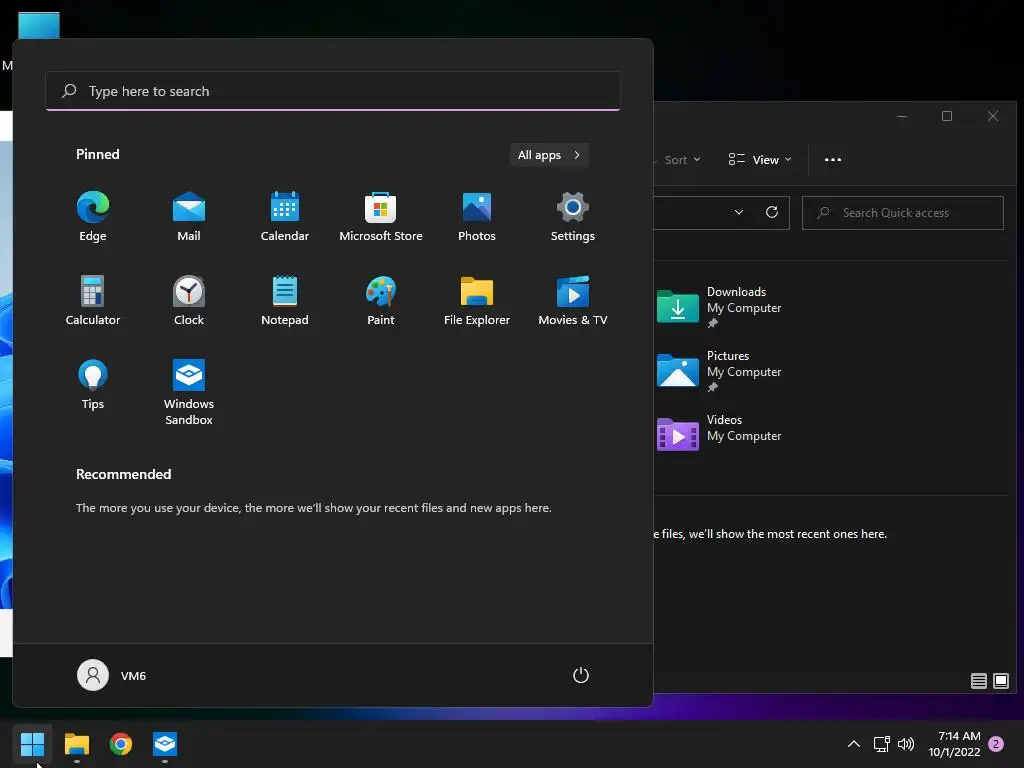Click the Pinned heading text
The height and width of the screenshot is (768, 1024).
pyautogui.click(x=98, y=154)
